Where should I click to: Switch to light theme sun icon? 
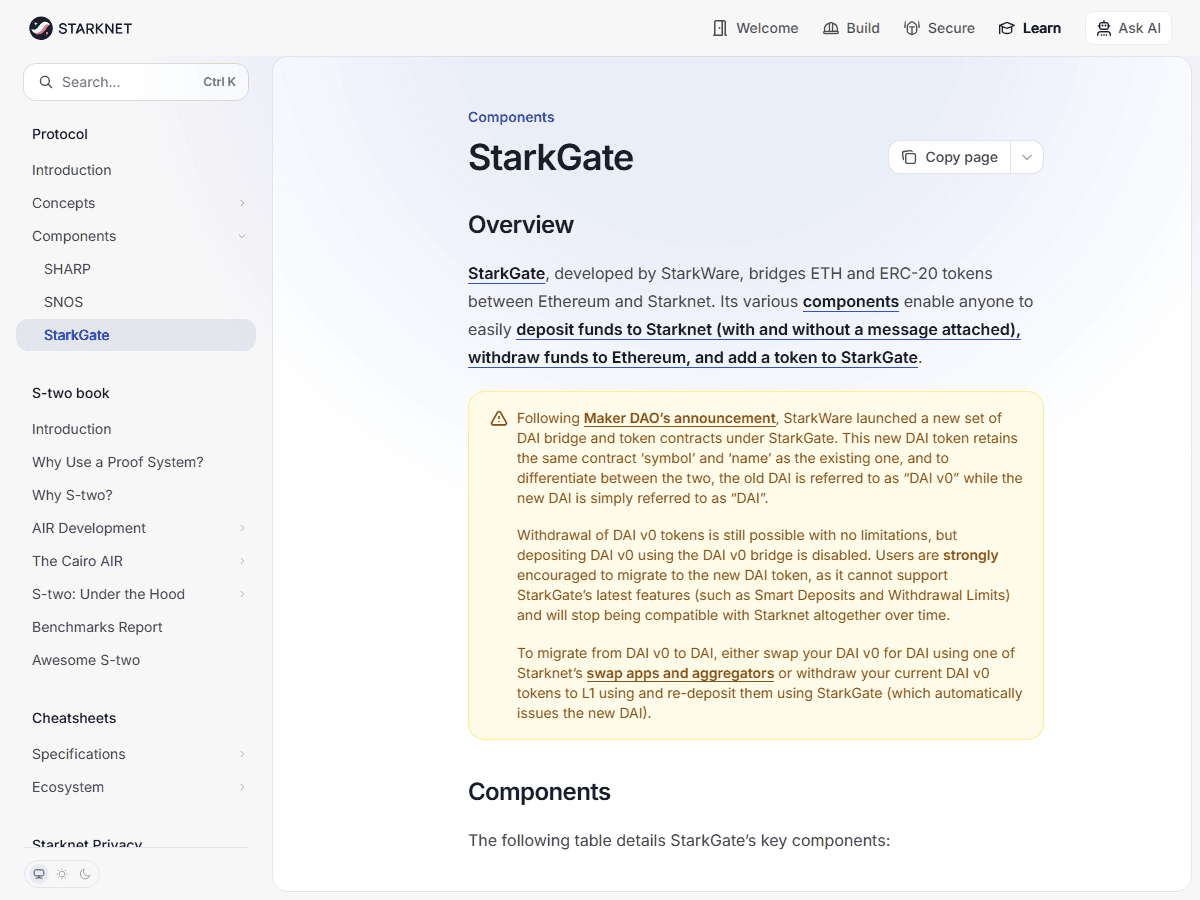pos(62,874)
